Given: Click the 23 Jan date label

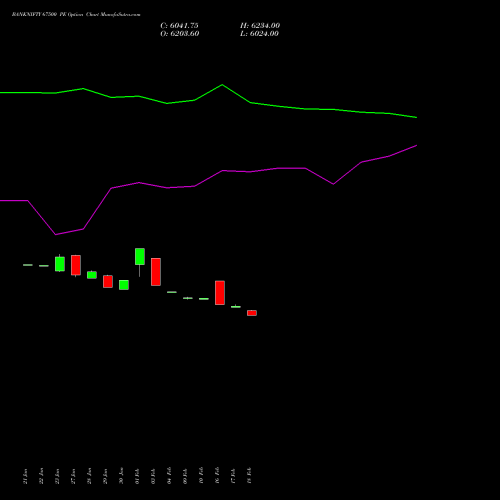Looking at the screenshot, I should coord(57,476).
